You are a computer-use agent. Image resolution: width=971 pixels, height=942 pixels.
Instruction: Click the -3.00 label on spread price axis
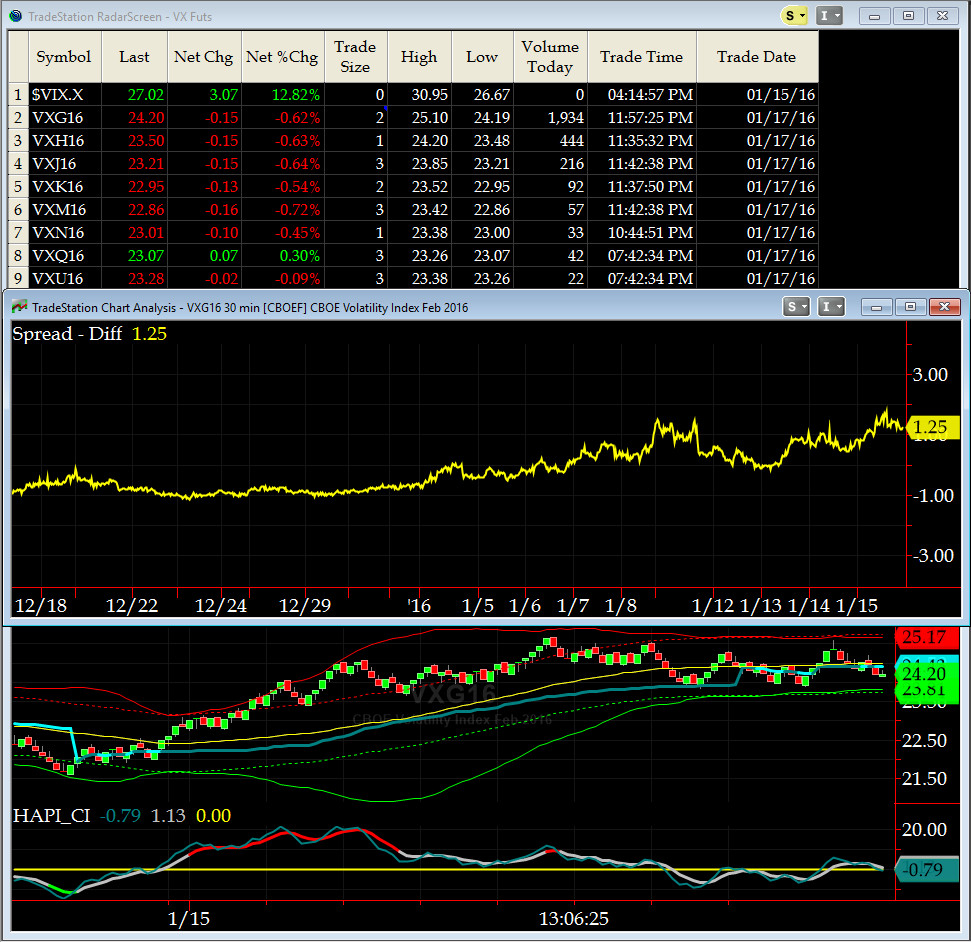(x=933, y=556)
